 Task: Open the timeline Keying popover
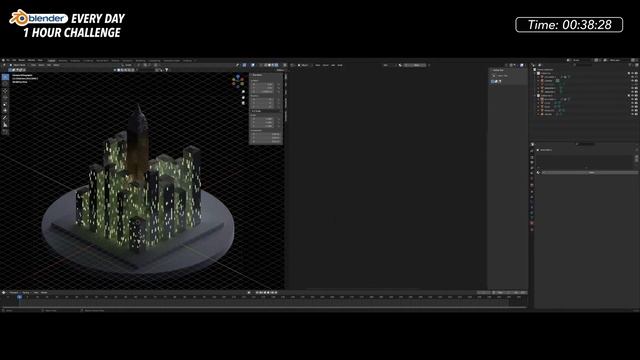coord(25,292)
